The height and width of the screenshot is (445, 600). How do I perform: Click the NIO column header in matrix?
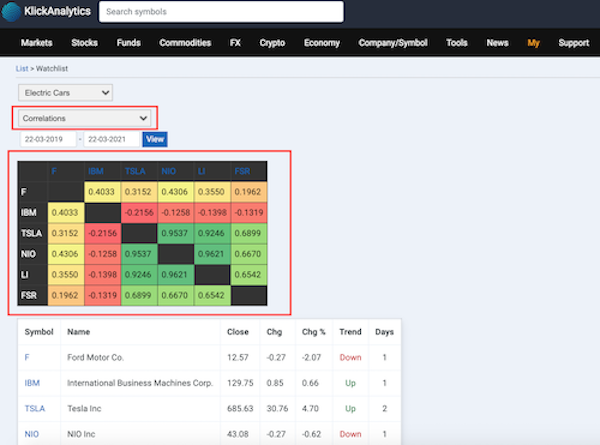(169, 171)
